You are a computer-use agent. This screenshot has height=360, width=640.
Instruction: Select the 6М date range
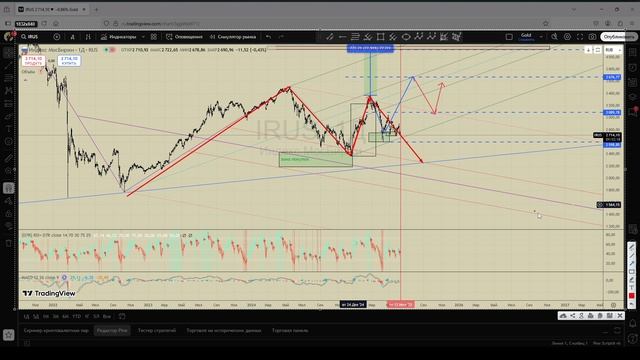tap(65, 316)
